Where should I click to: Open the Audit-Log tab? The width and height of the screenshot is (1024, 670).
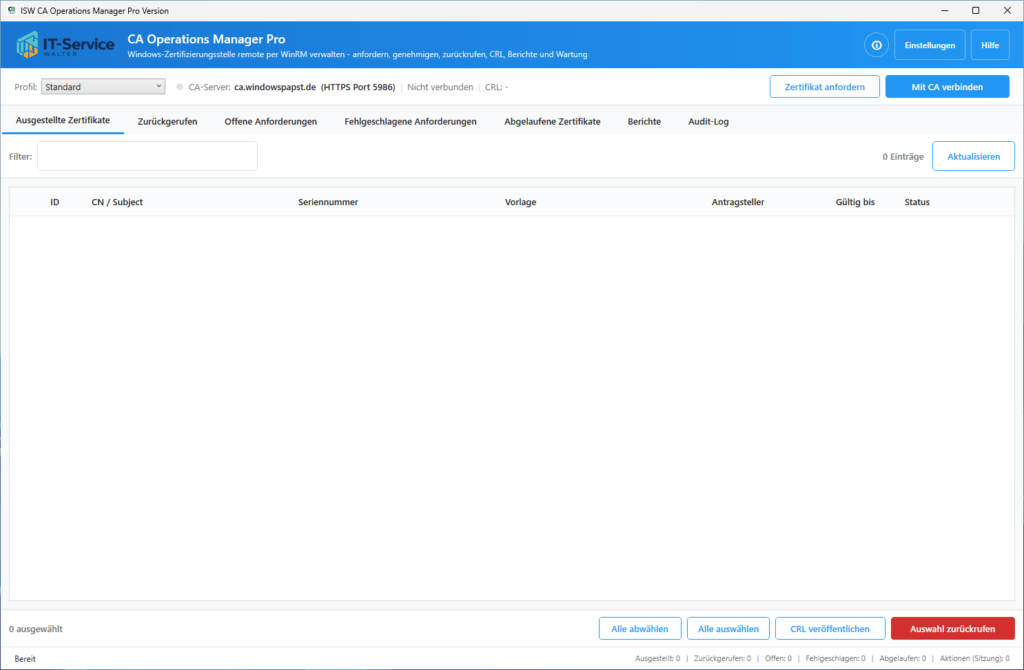(708, 121)
